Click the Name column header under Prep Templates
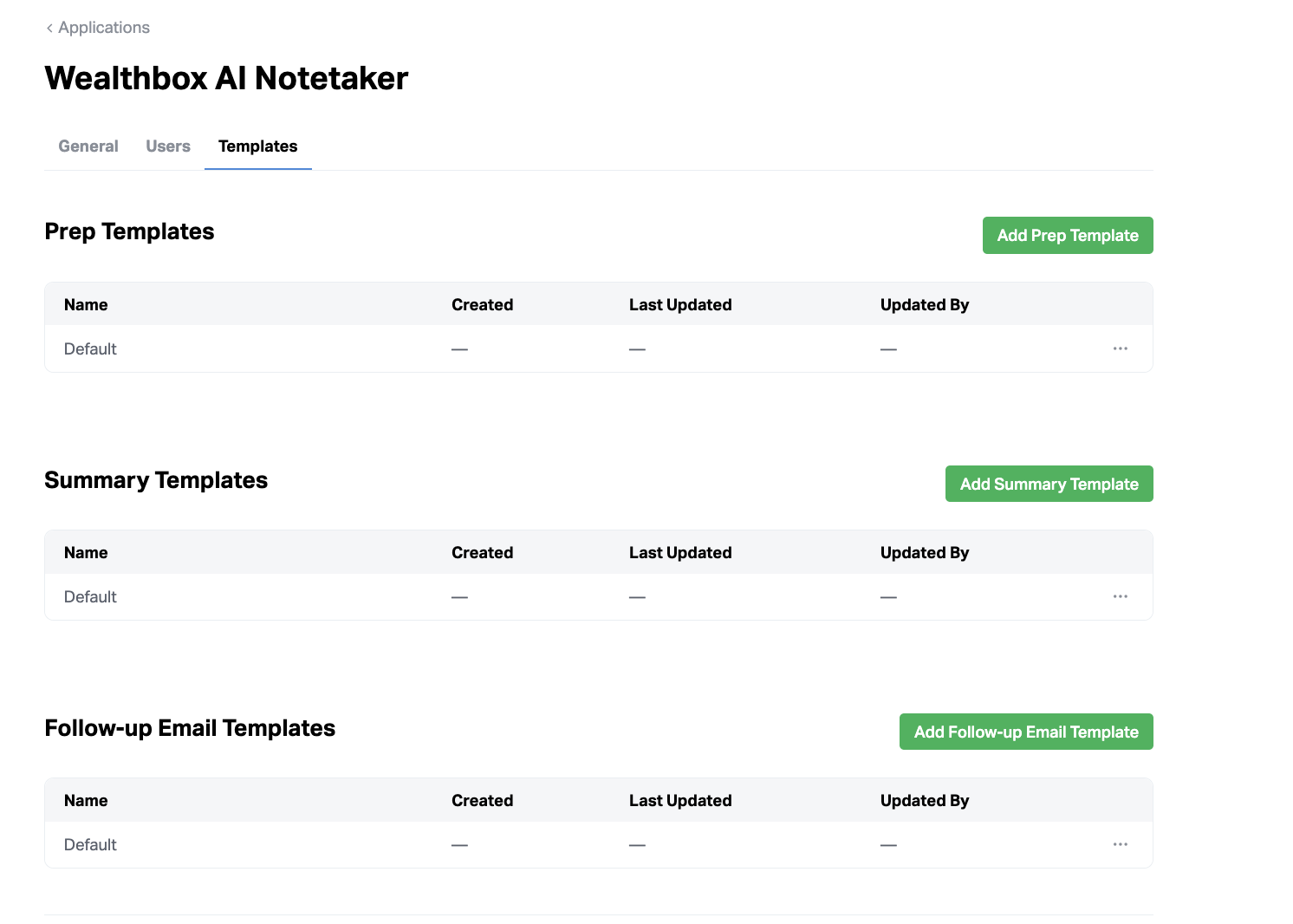This screenshot has width=1293, height=924. click(85, 304)
